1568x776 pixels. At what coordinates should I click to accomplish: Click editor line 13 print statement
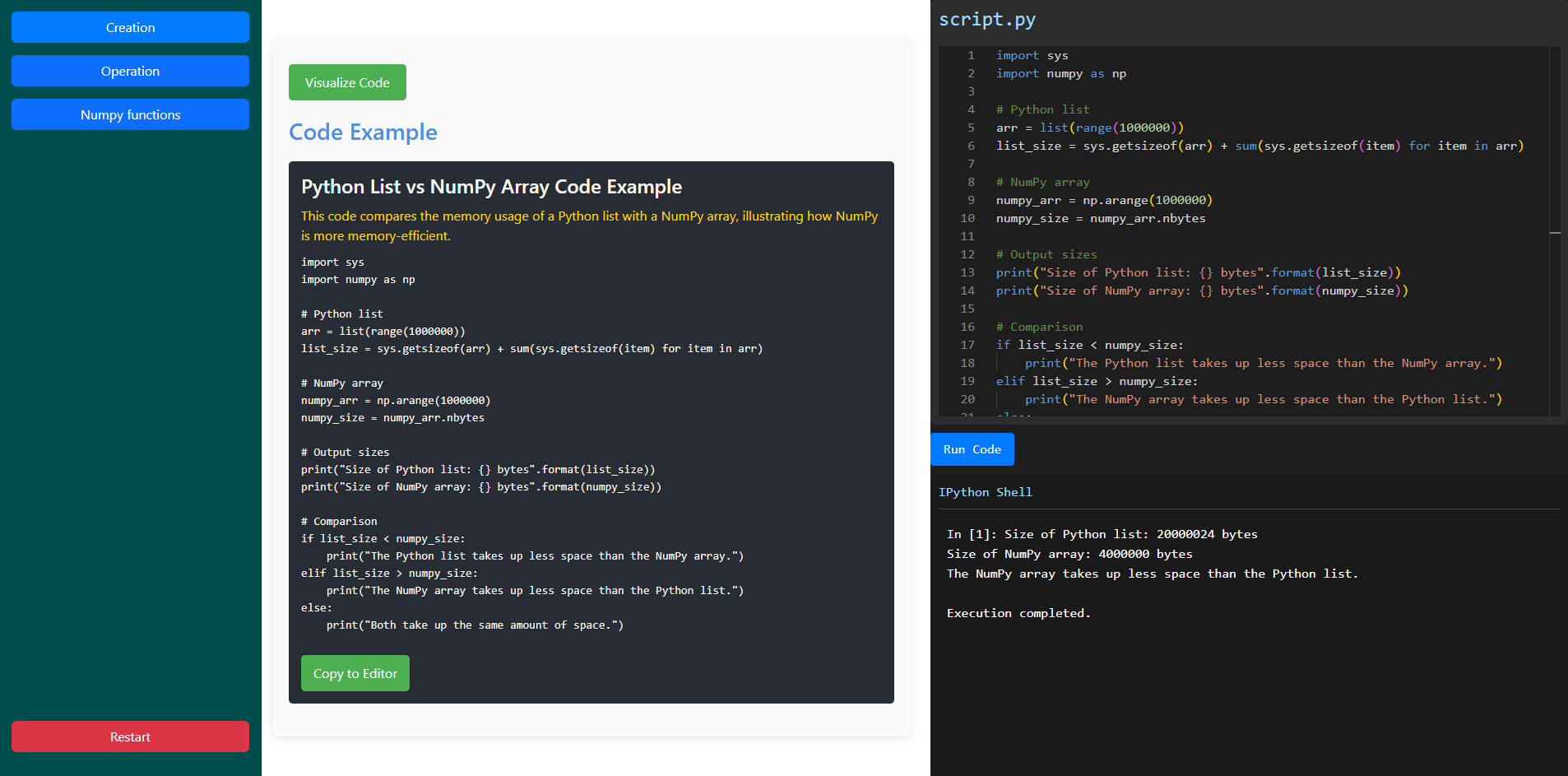[1198, 272]
